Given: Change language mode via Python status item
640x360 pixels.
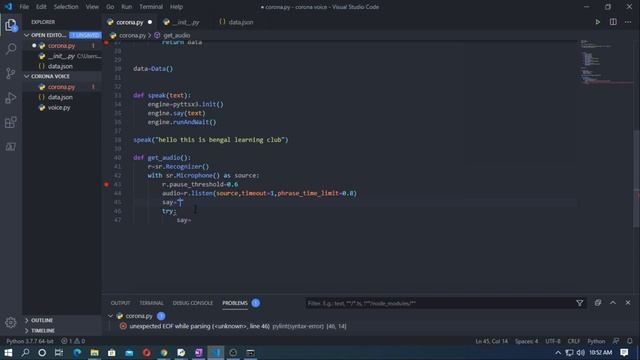Looking at the screenshot, I should point(596,341).
